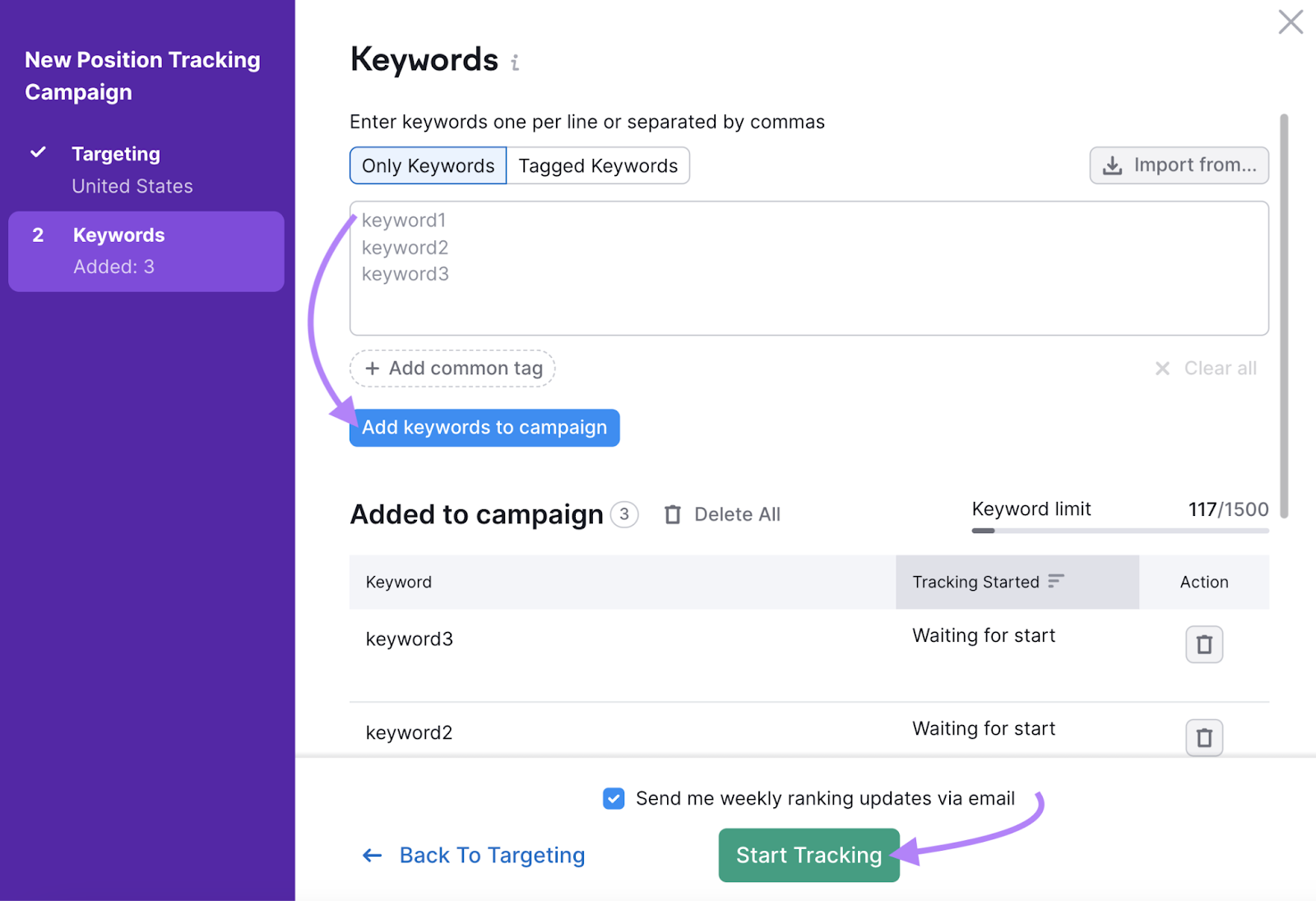Click Add keywords to campaign

pos(484,427)
